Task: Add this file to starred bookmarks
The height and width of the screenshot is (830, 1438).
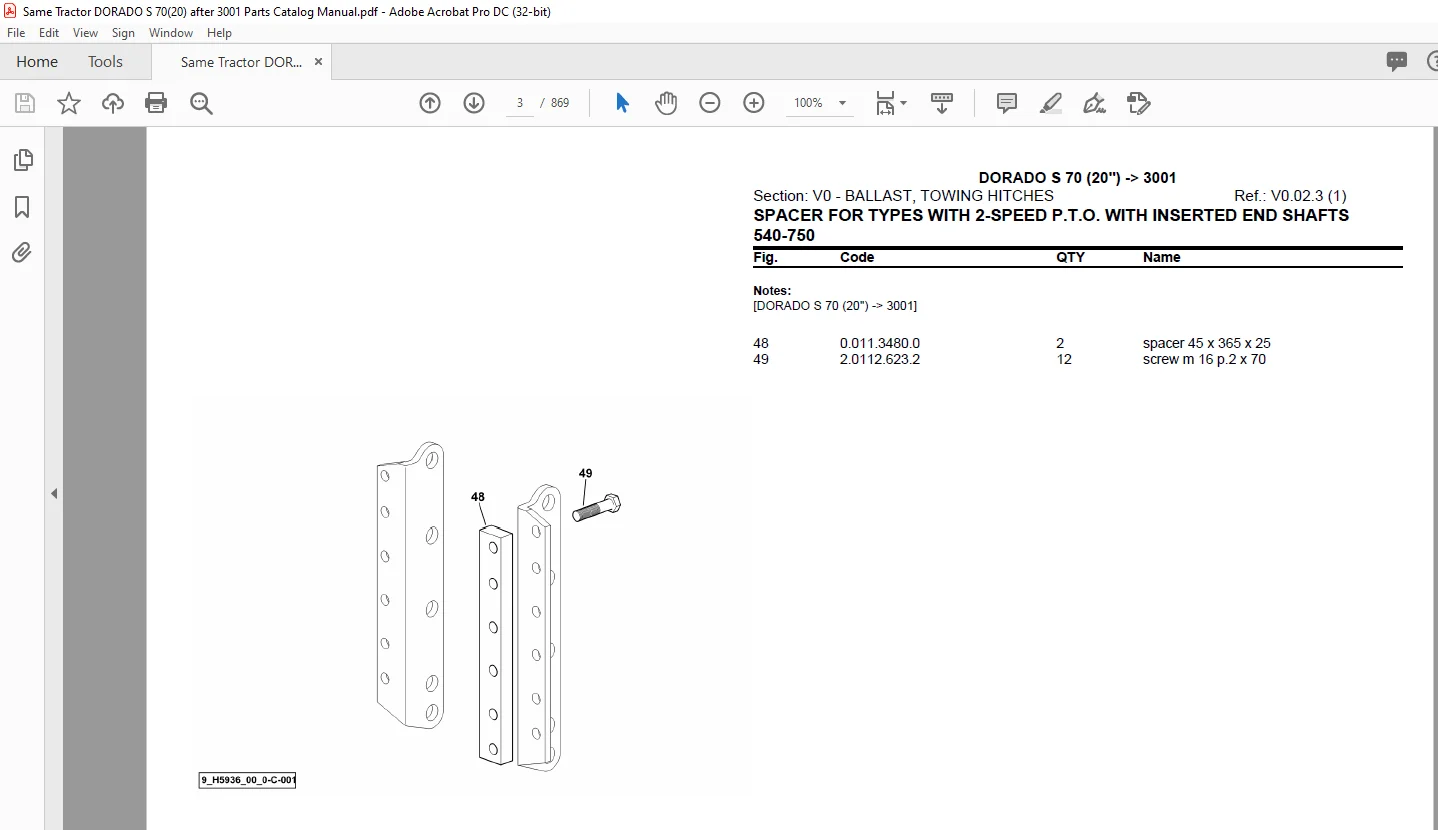Action: (x=69, y=103)
